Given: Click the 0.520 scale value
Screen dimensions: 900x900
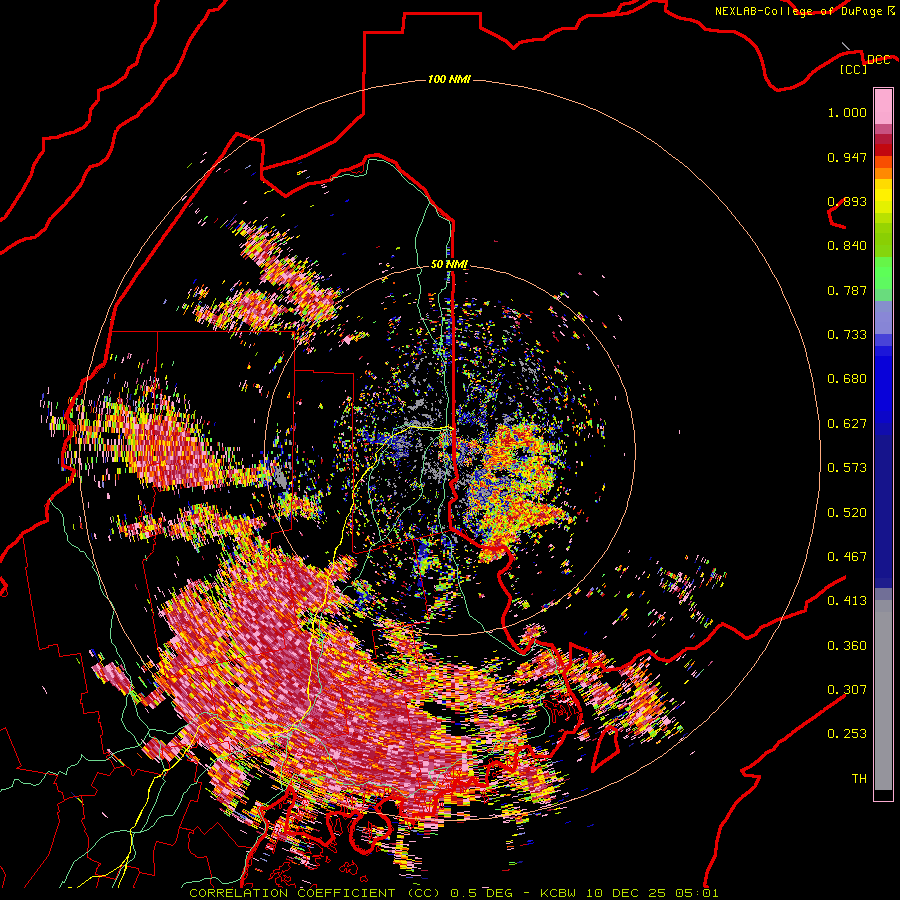Looking at the screenshot, I should pos(847,513).
